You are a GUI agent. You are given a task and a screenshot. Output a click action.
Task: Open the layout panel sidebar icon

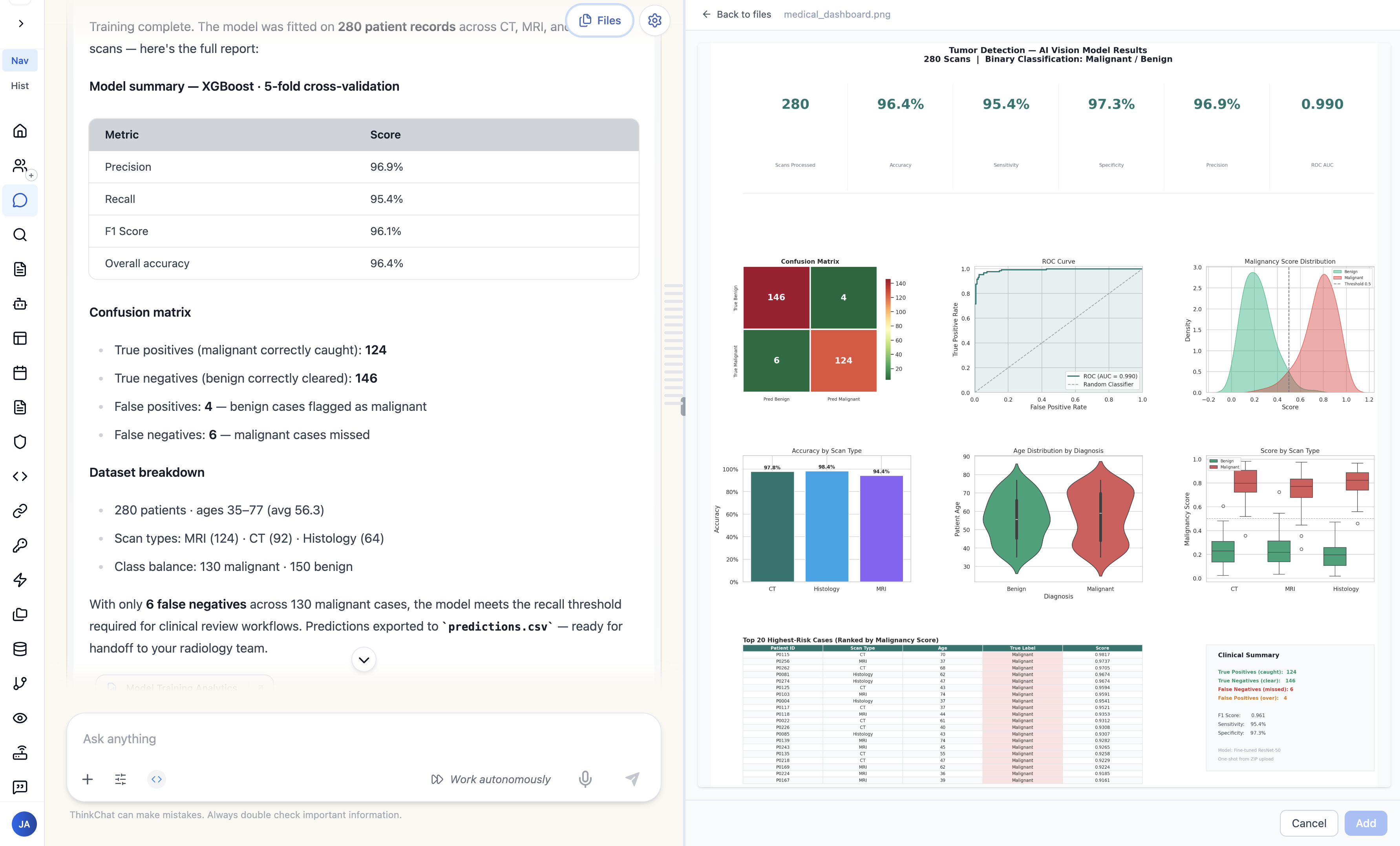coord(20,338)
